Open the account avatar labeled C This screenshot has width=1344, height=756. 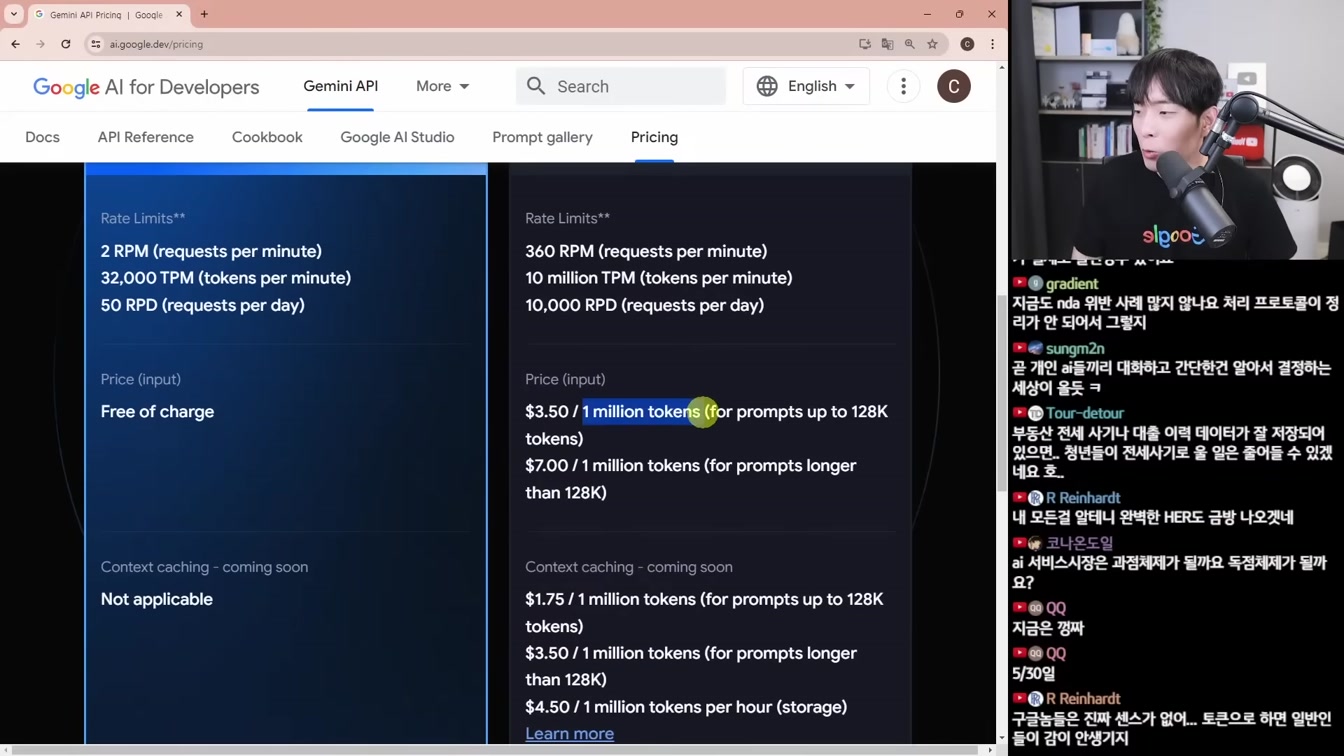pyautogui.click(x=954, y=86)
